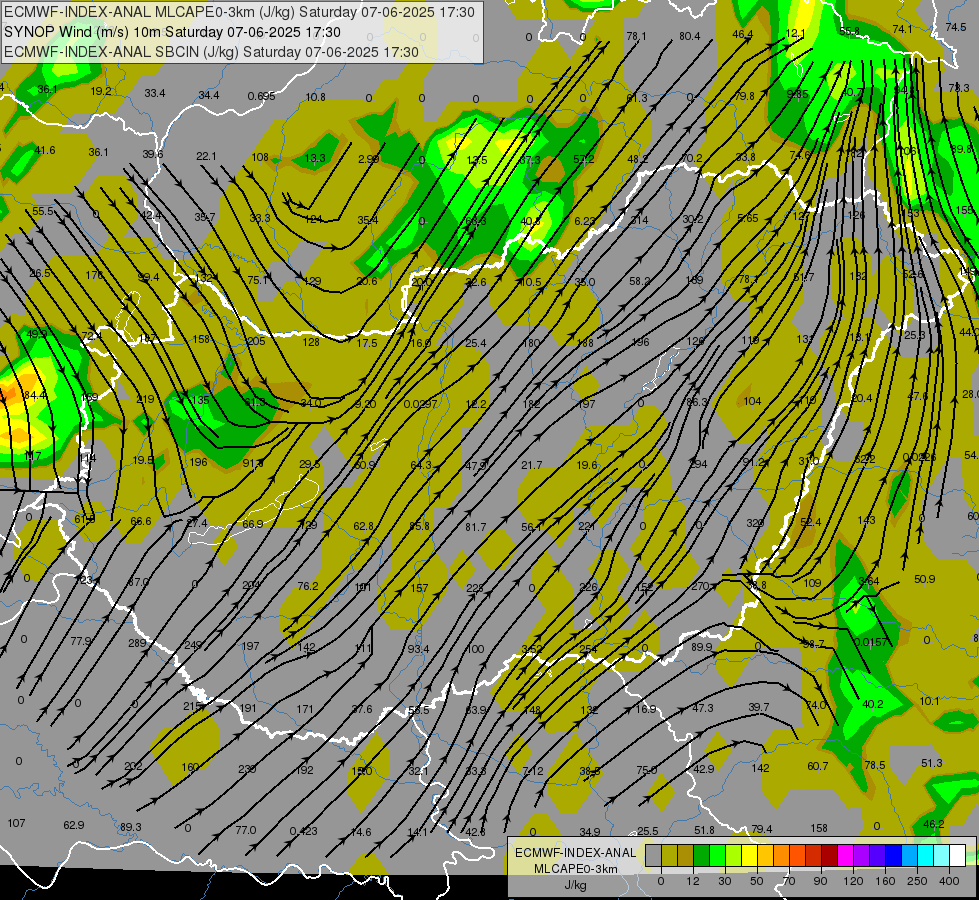
Task: Click the 135 value in the green patch
Action: (200, 400)
